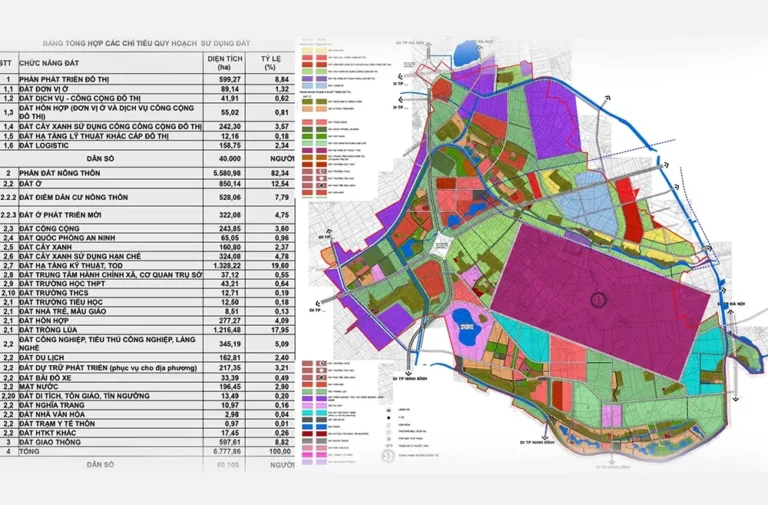The width and height of the screenshot is (768, 505).
Task: Click the area value 242,30
Action: click(x=230, y=126)
